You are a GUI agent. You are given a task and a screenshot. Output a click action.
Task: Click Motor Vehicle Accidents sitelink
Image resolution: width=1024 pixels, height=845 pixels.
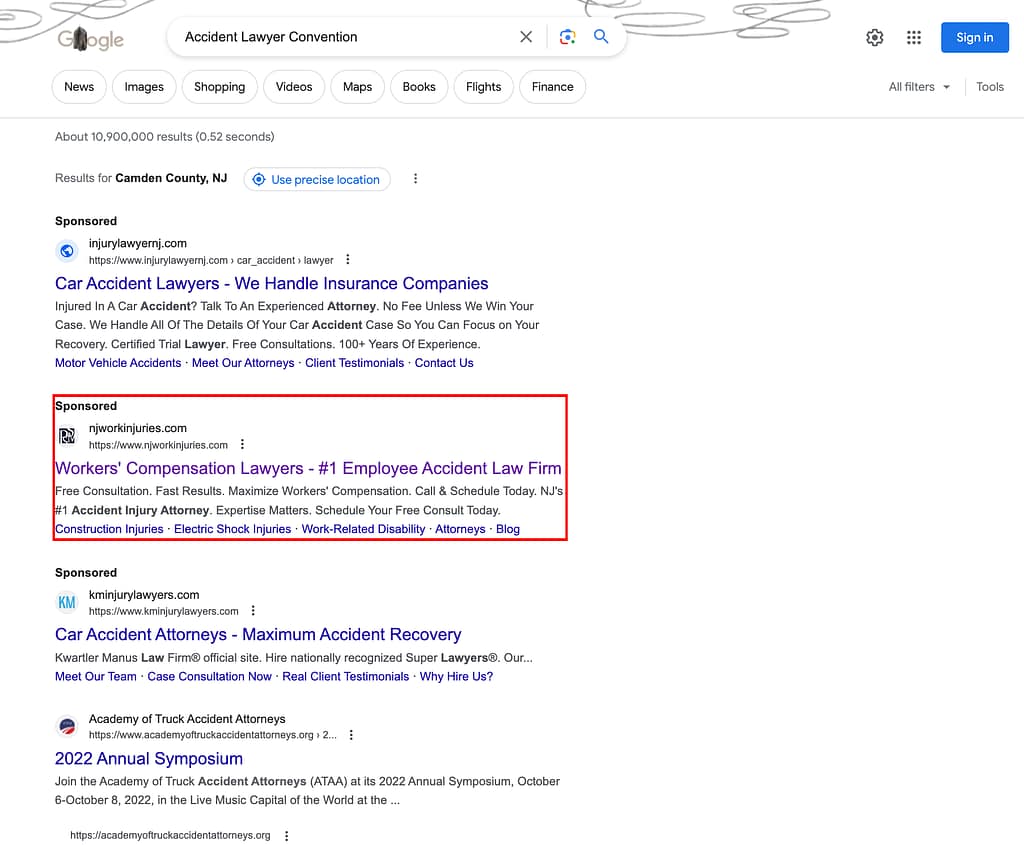tap(118, 363)
